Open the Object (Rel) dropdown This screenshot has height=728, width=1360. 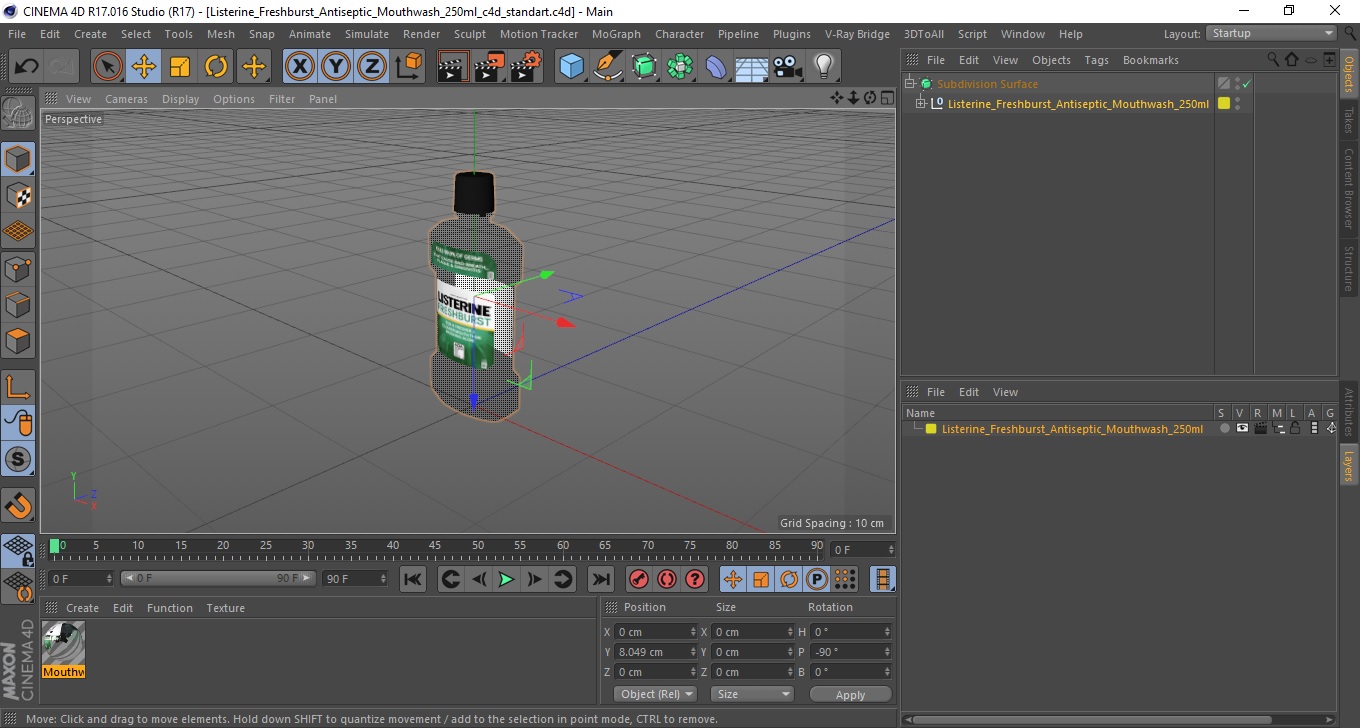(x=656, y=694)
